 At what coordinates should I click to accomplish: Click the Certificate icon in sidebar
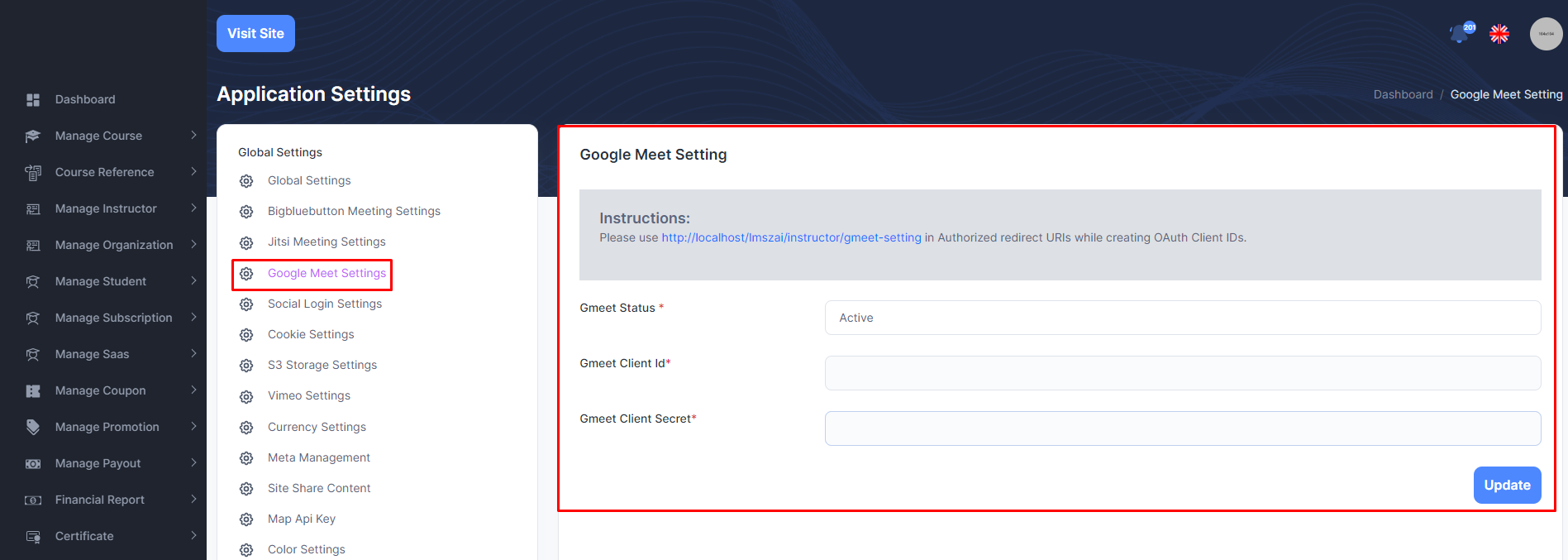[33, 536]
